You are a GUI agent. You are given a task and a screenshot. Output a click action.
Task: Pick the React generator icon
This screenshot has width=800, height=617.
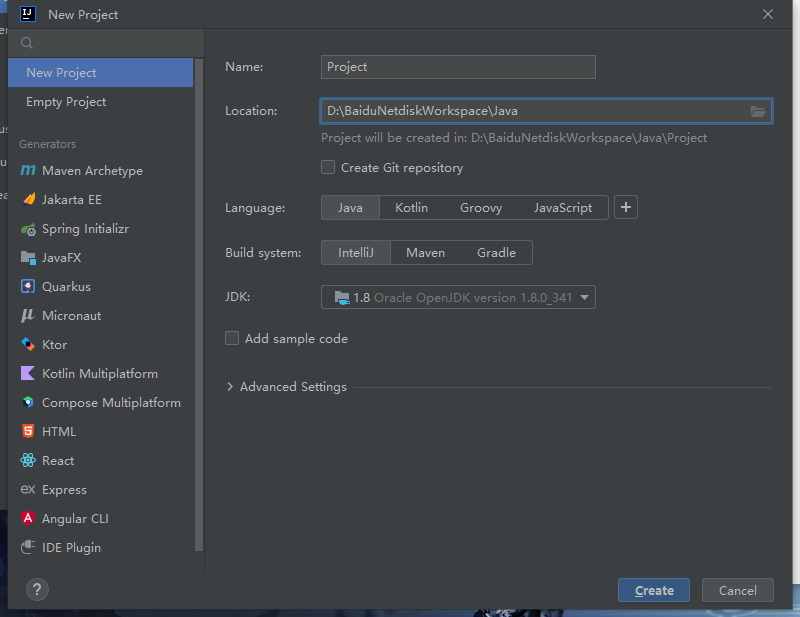[28, 461]
